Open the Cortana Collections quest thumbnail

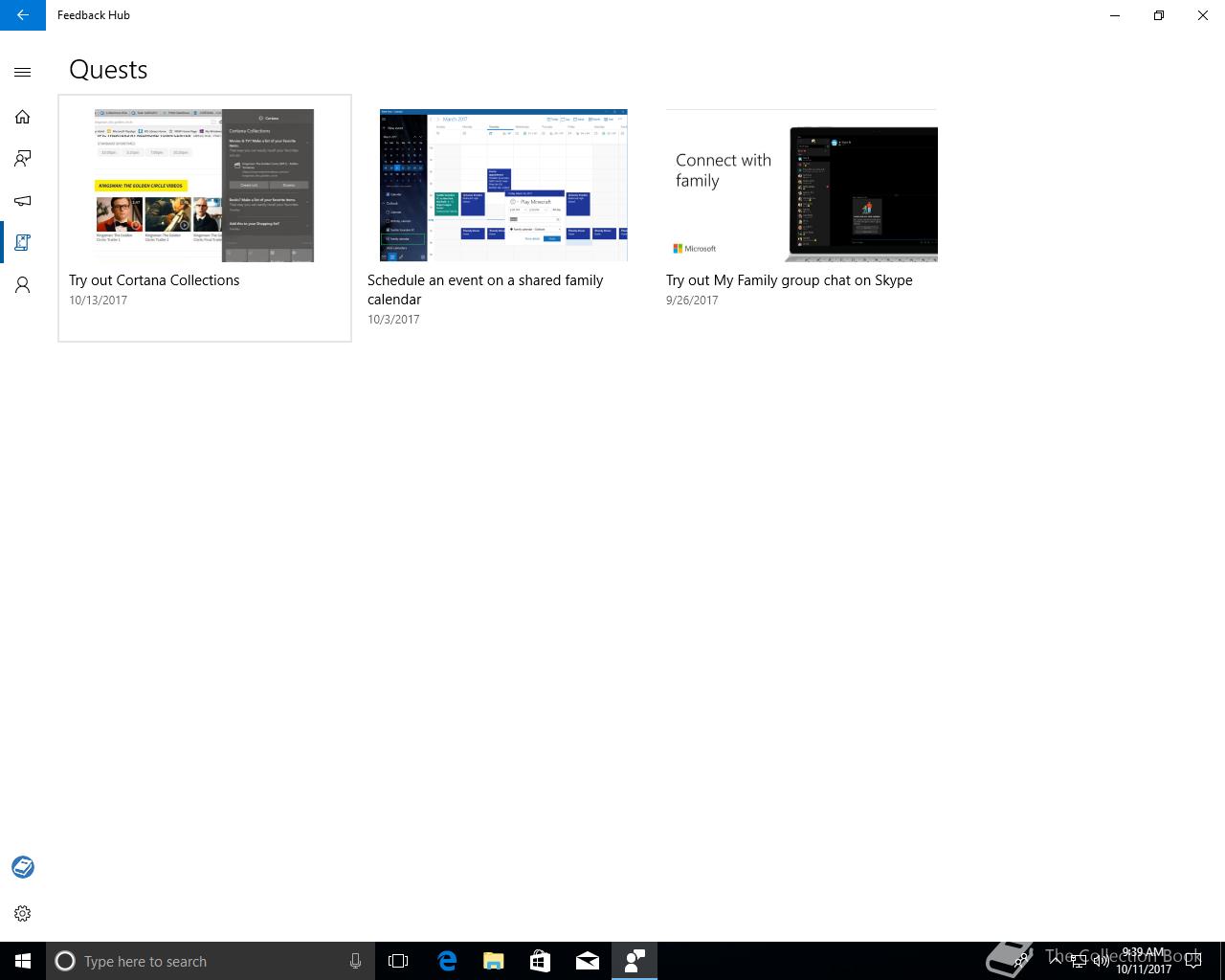pyautogui.click(x=204, y=186)
